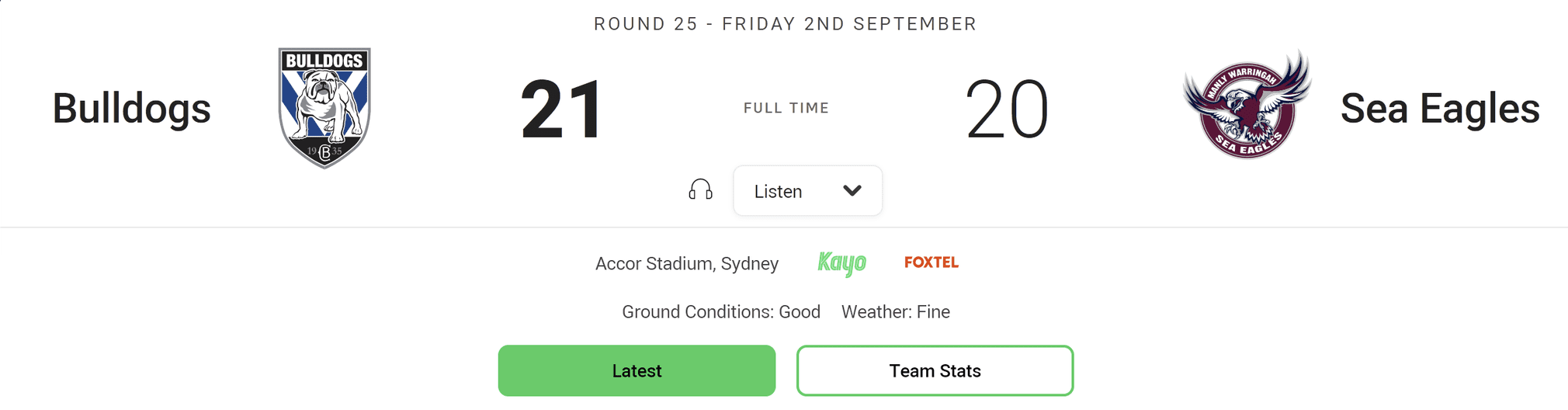Open the Kayo broadcaster logo link
This screenshot has width=1568, height=410.
(842, 263)
